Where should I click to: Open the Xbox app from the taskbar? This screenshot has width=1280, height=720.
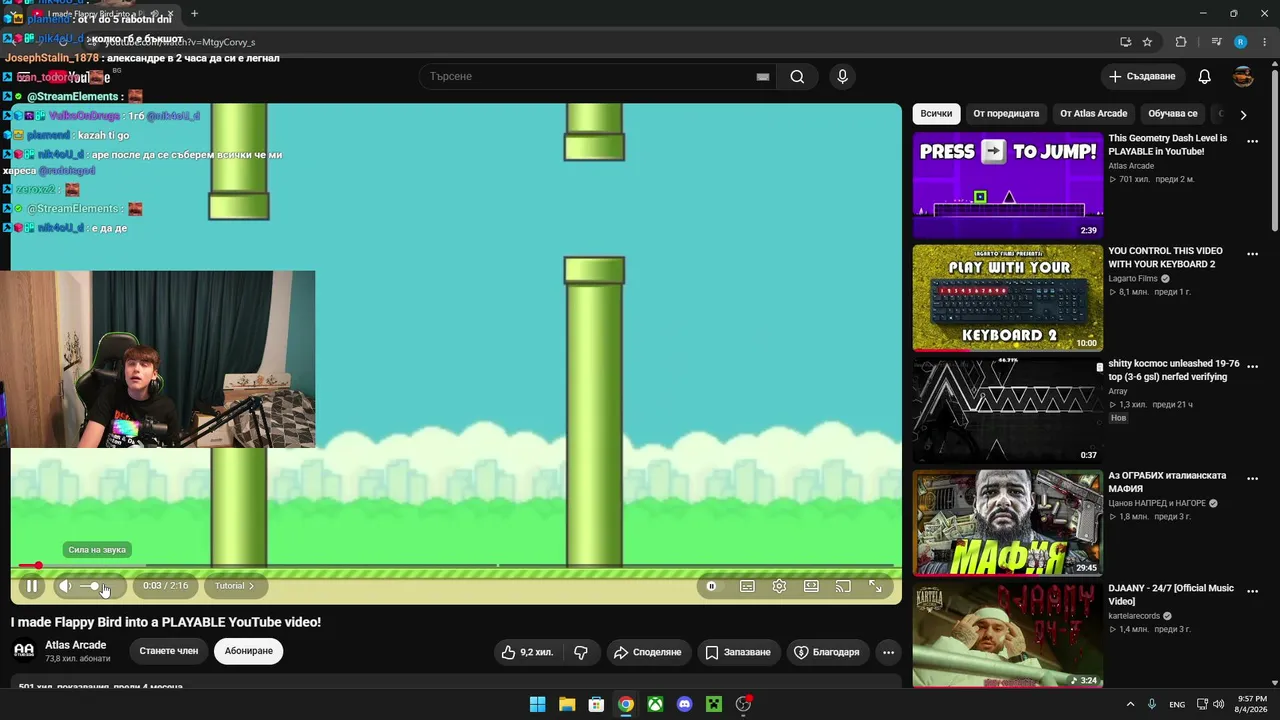pyautogui.click(x=655, y=704)
